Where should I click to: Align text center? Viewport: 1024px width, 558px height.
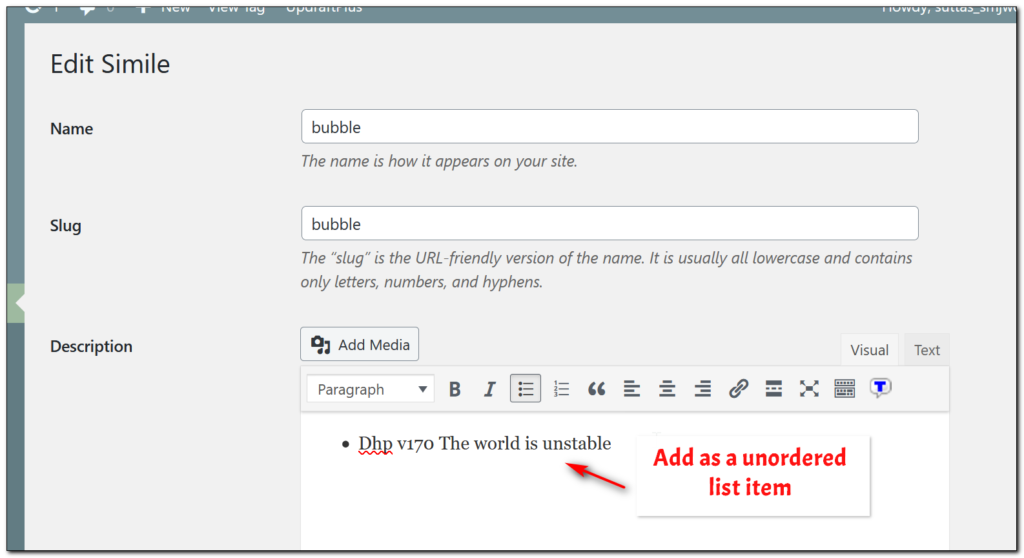click(667, 389)
